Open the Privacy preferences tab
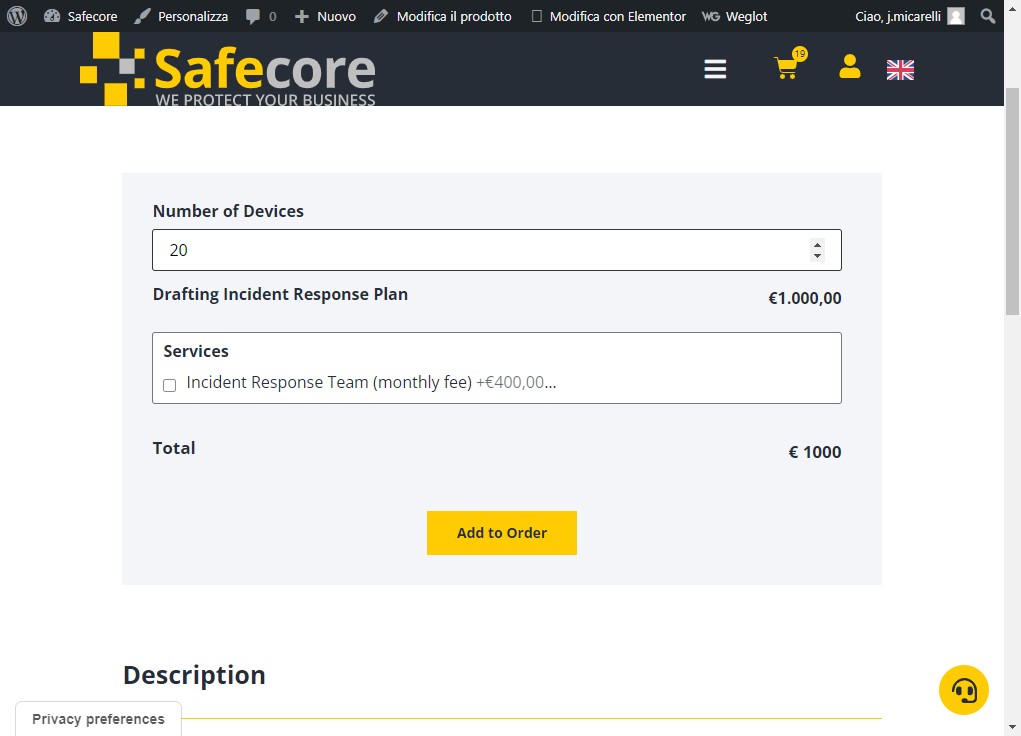Image resolution: width=1021 pixels, height=736 pixels. click(98, 718)
